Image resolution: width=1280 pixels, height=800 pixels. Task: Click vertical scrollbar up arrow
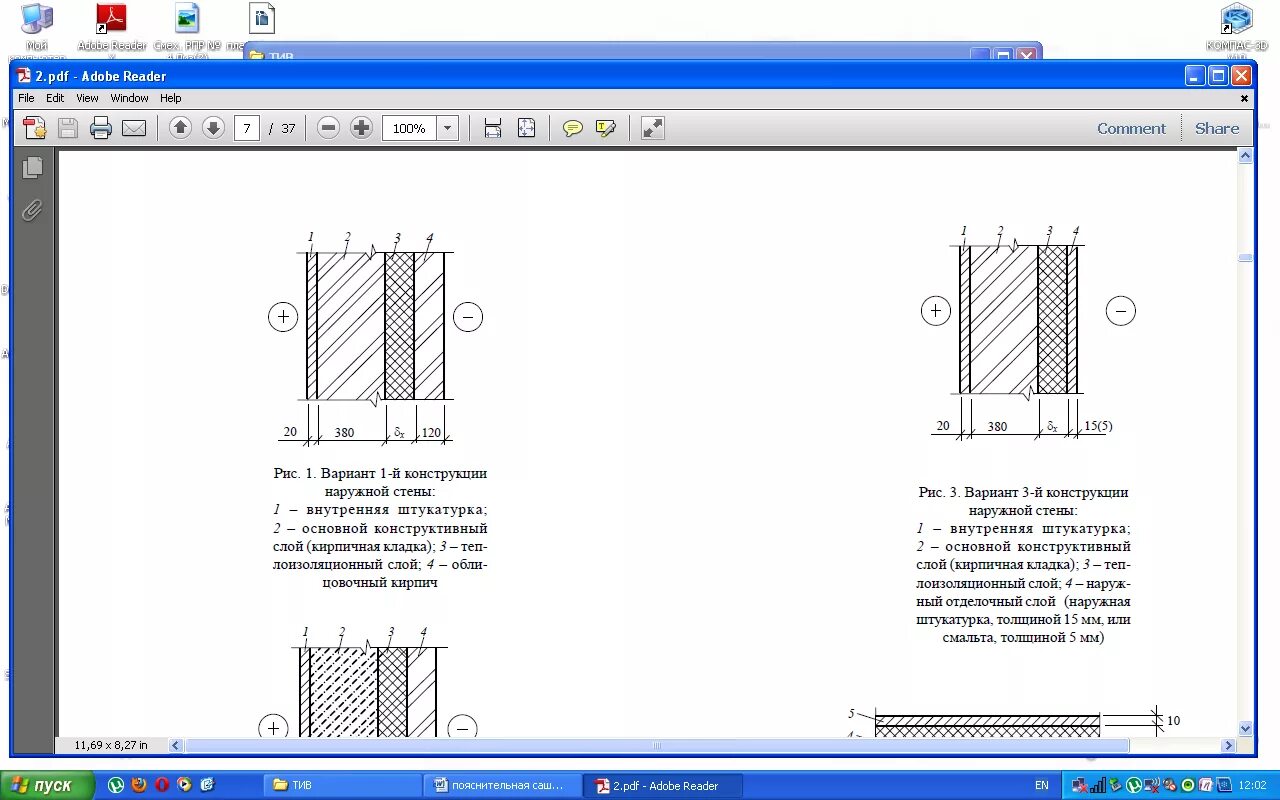[1246, 157]
